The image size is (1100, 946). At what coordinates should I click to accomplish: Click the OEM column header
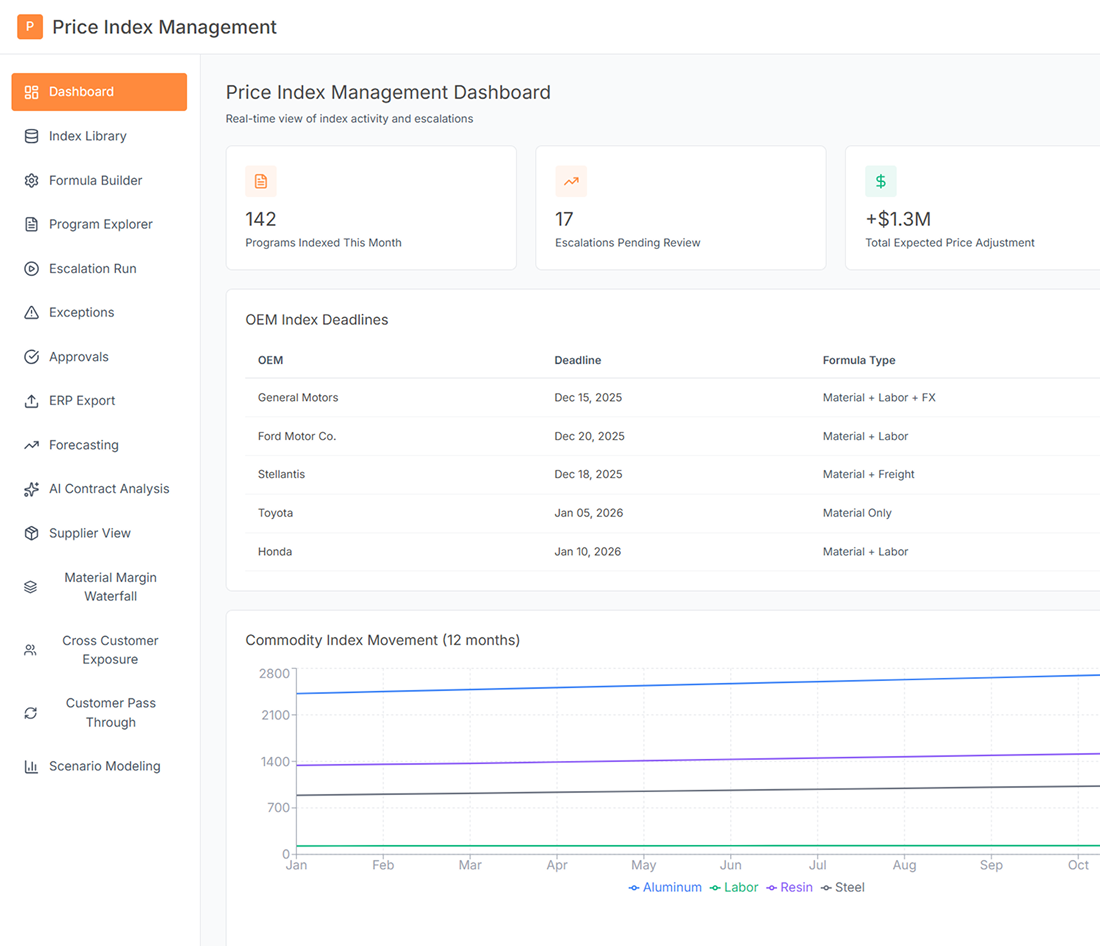(x=271, y=360)
